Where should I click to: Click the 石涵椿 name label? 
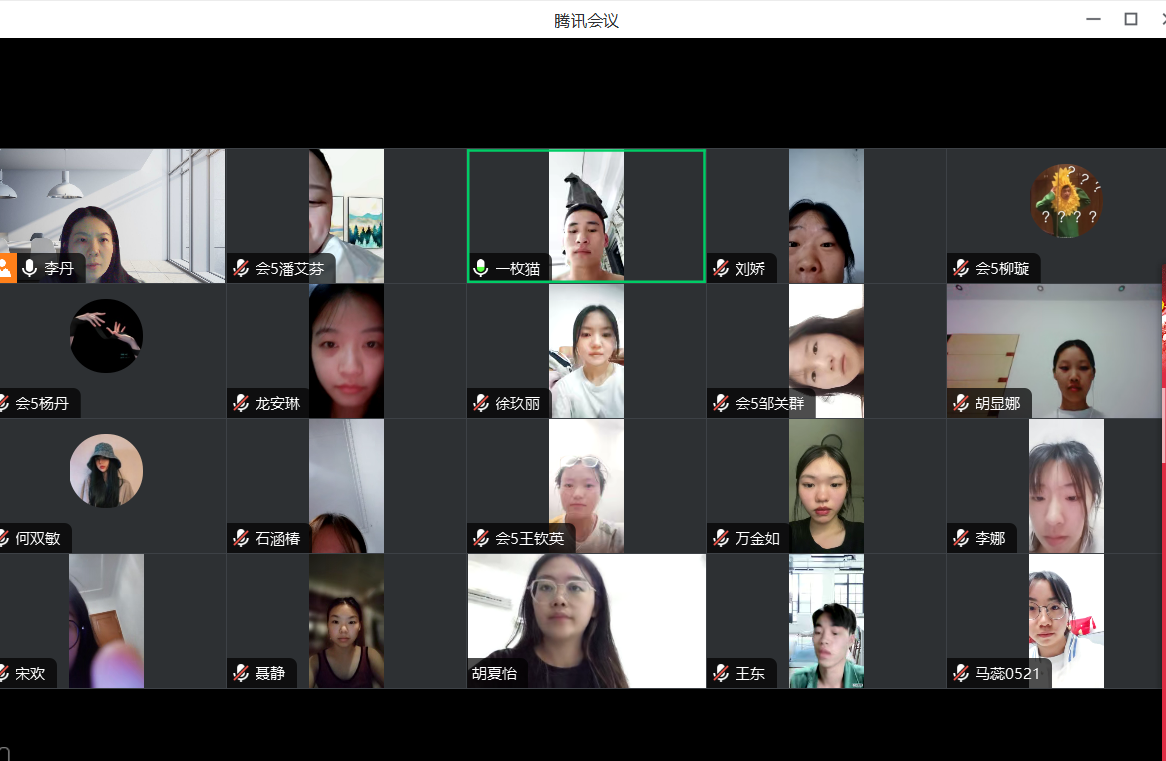277,538
